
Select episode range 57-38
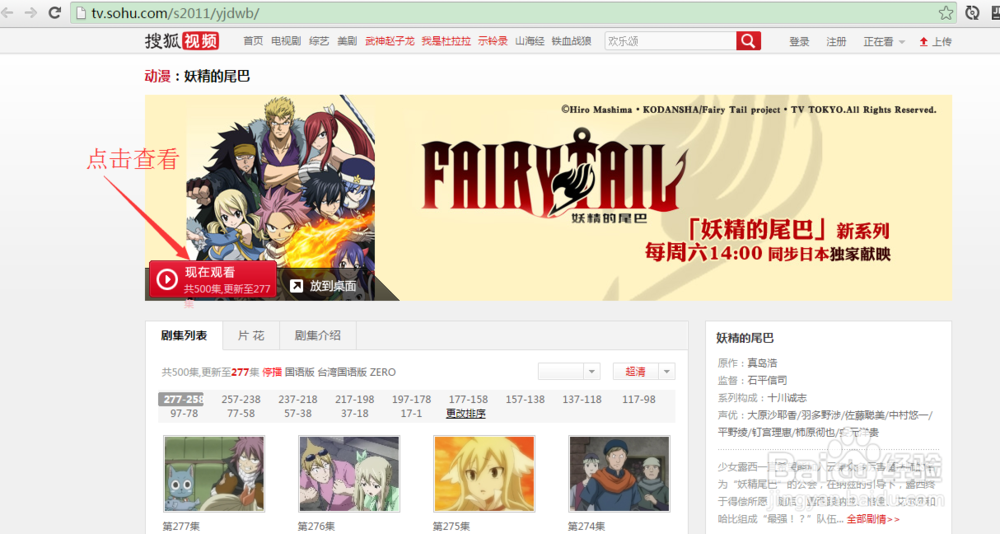[x=298, y=413]
